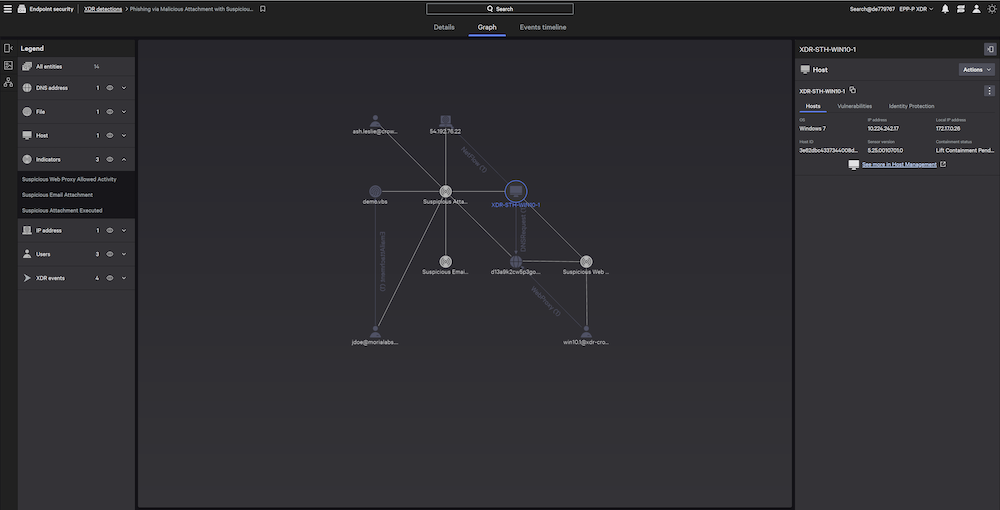Select the d13a9k2cw5p3go DNS node
This screenshot has height=510, width=1000.
(x=516, y=261)
